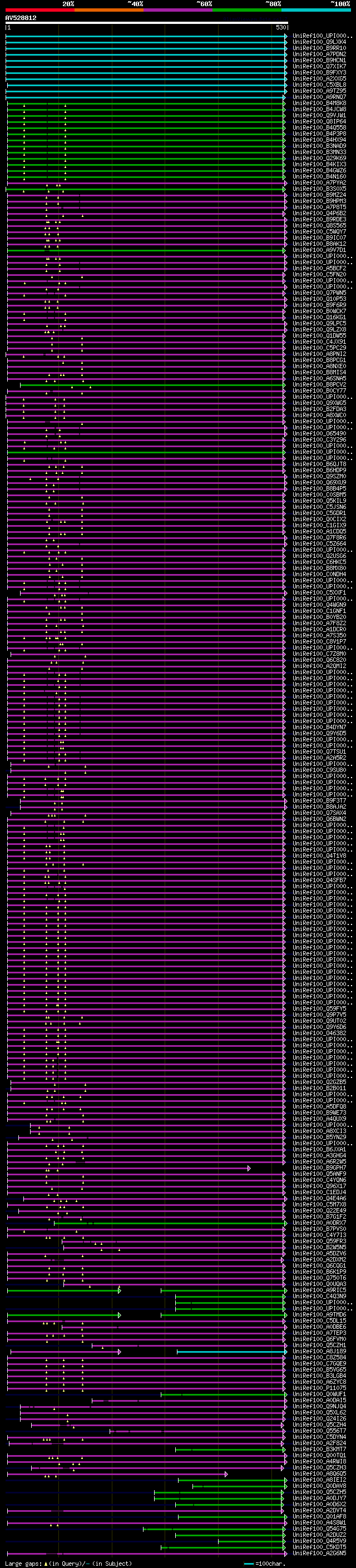Click the UniRef100_B9HCN1 entry

(319, 60)
